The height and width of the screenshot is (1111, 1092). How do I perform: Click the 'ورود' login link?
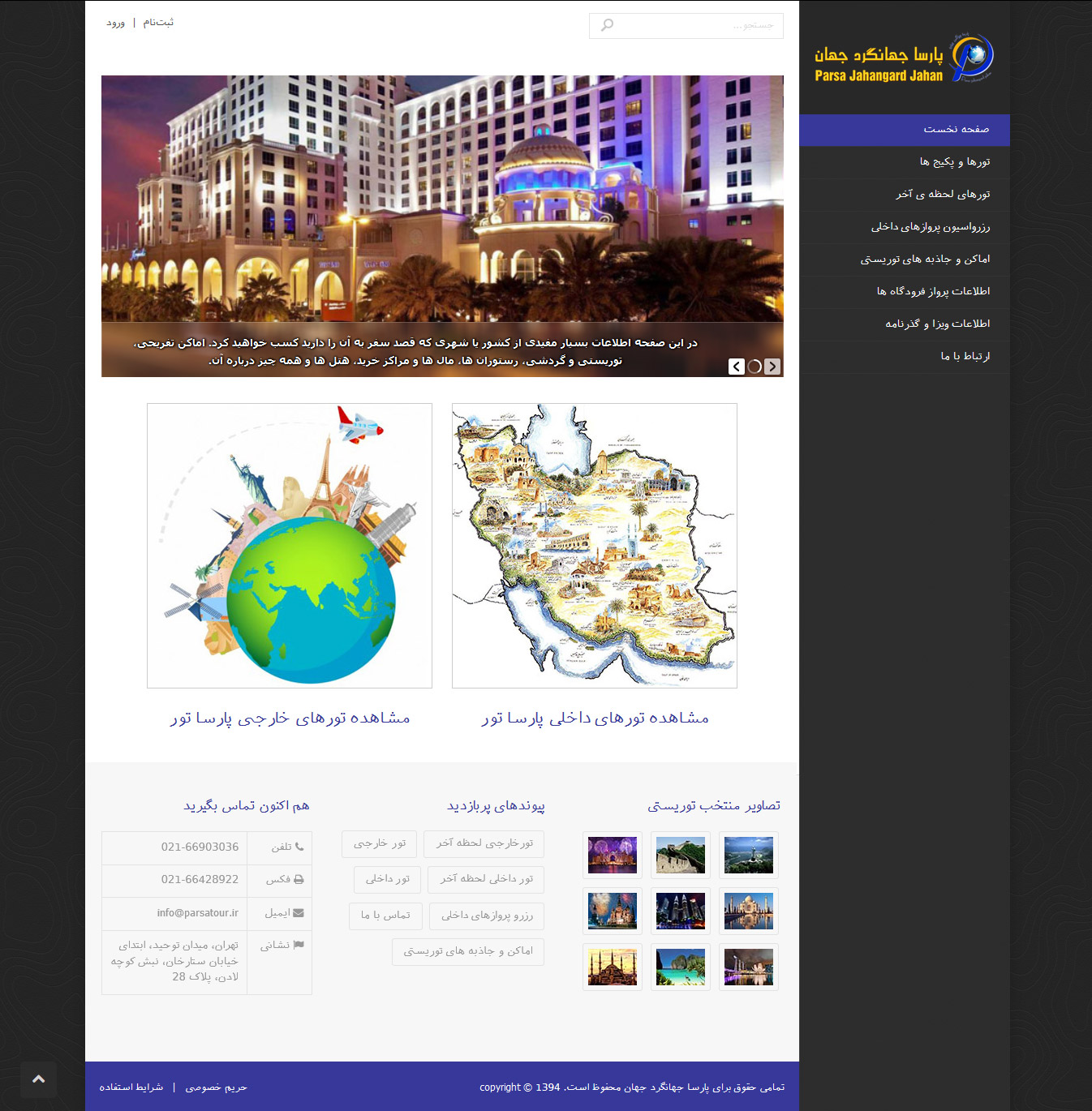pyautogui.click(x=115, y=23)
